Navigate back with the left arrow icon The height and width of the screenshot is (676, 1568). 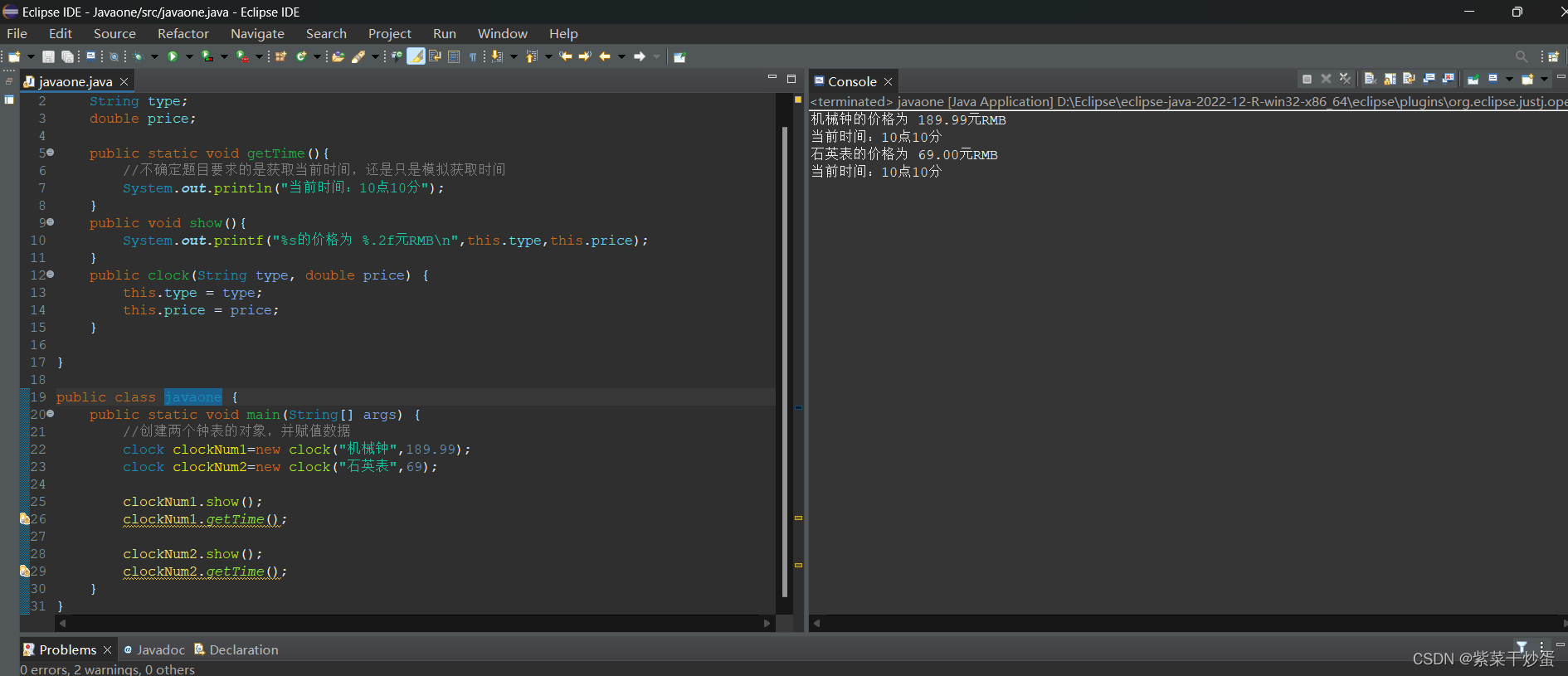click(605, 56)
